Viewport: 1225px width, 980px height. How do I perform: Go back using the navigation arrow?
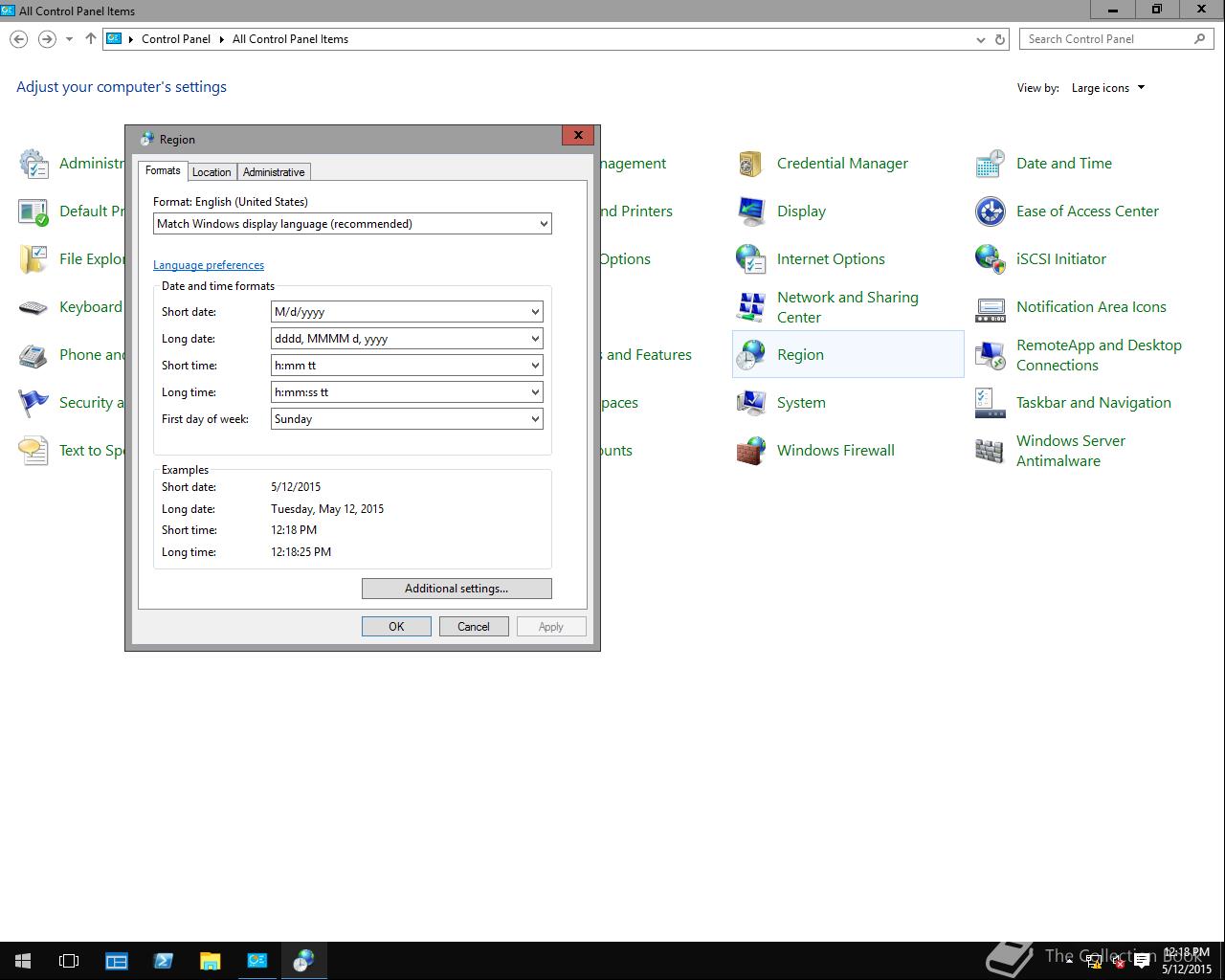tap(19, 39)
